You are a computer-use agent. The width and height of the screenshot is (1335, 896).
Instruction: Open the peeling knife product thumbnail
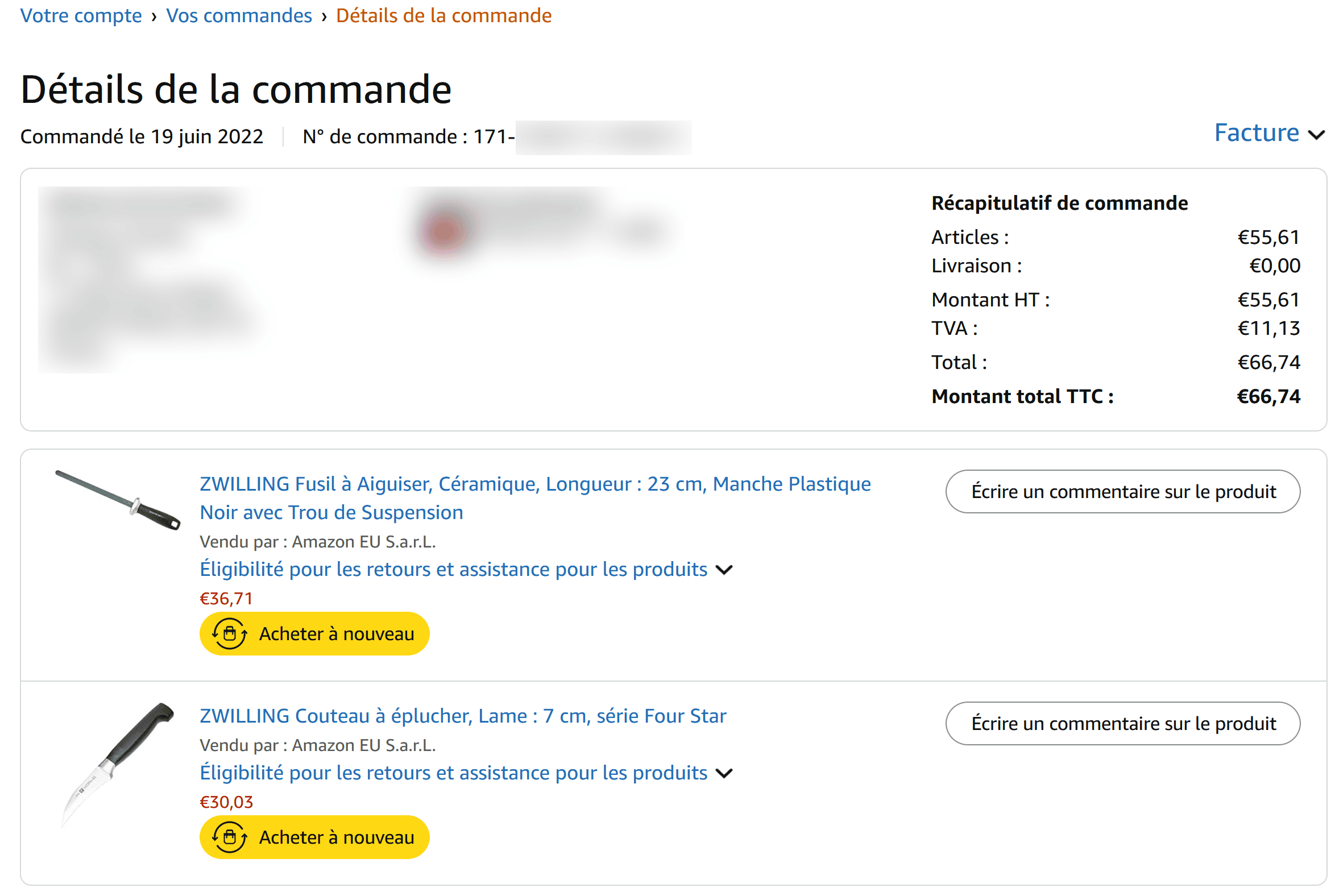tap(117, 765)
